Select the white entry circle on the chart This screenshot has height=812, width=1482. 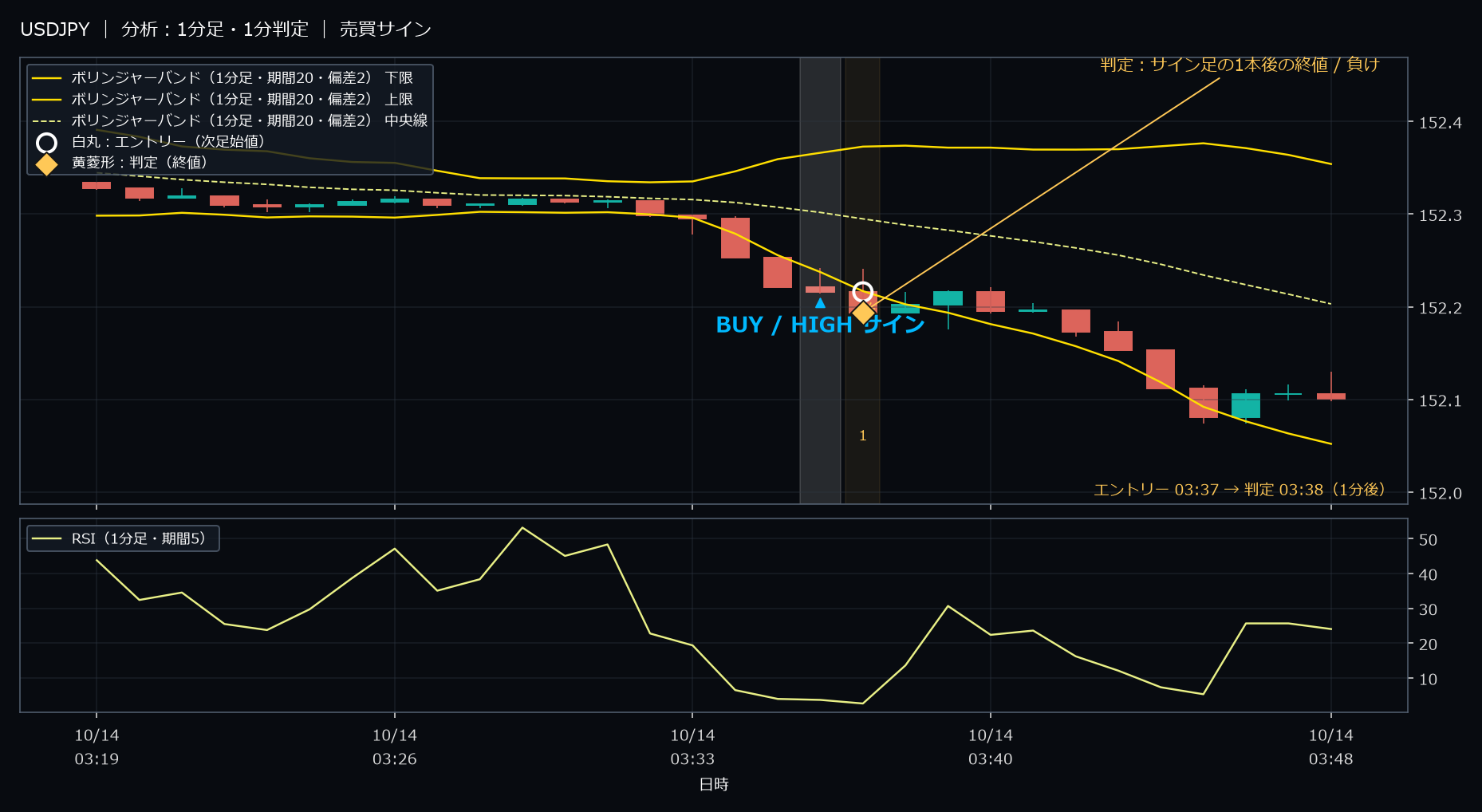[863, 291]
